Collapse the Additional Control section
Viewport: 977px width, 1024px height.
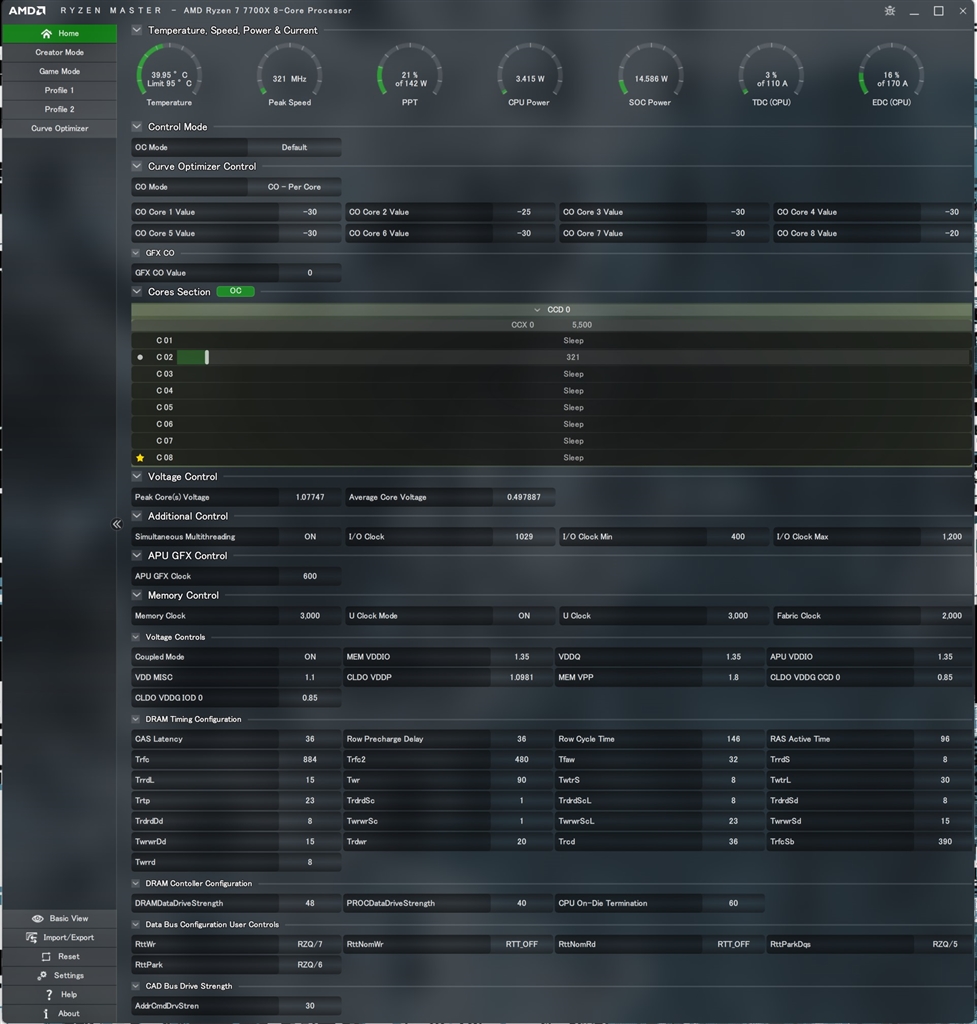(136, 516)
